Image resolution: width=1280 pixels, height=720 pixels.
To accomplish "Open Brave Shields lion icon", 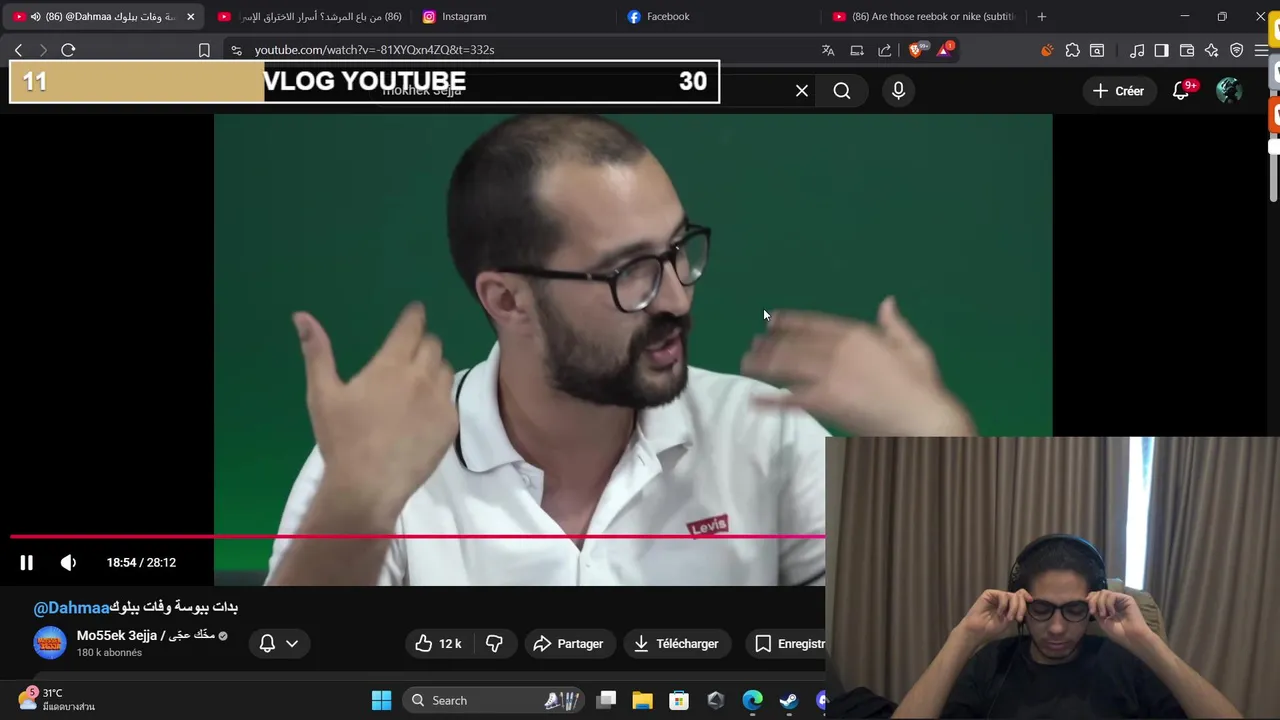I will coord(916,50).
